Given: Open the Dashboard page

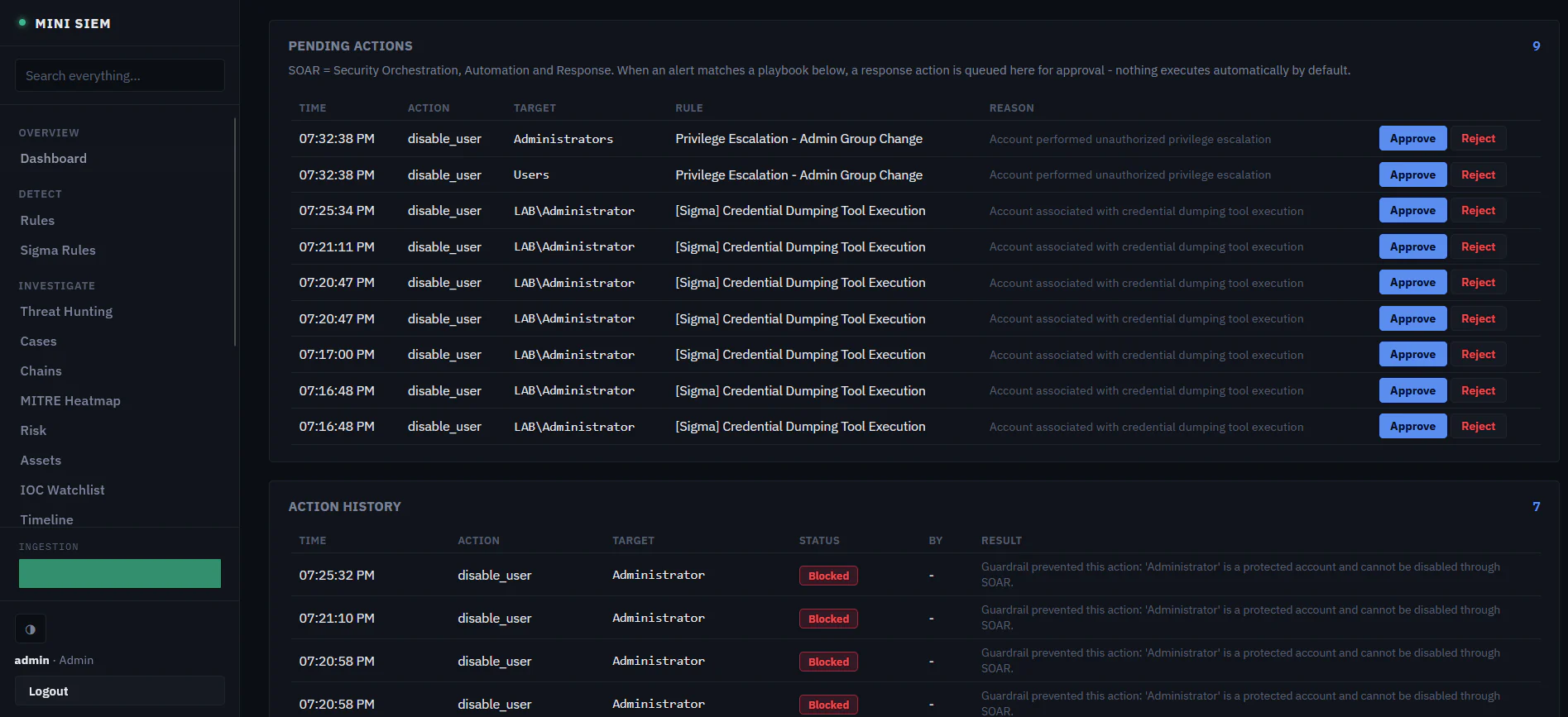Looking at the screenshot, I should click(54, 158).
